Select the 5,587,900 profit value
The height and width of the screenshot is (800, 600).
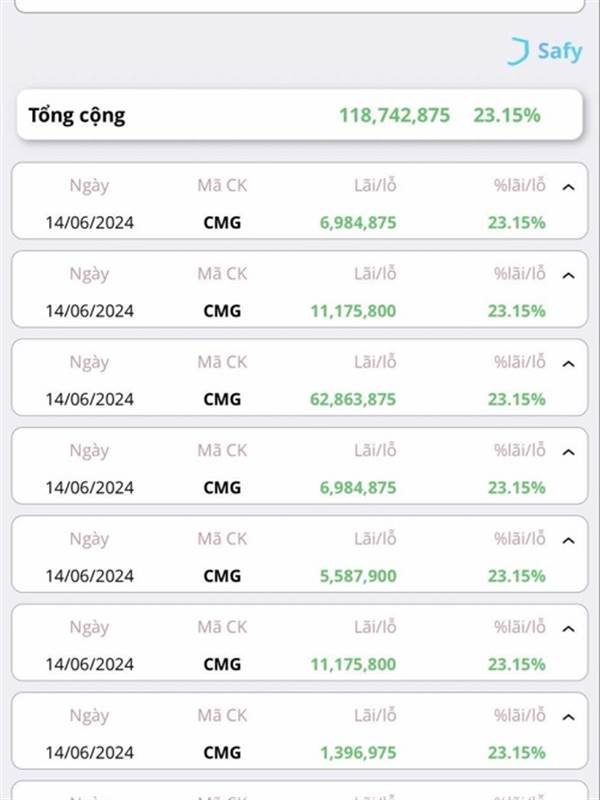click(358, 576)
